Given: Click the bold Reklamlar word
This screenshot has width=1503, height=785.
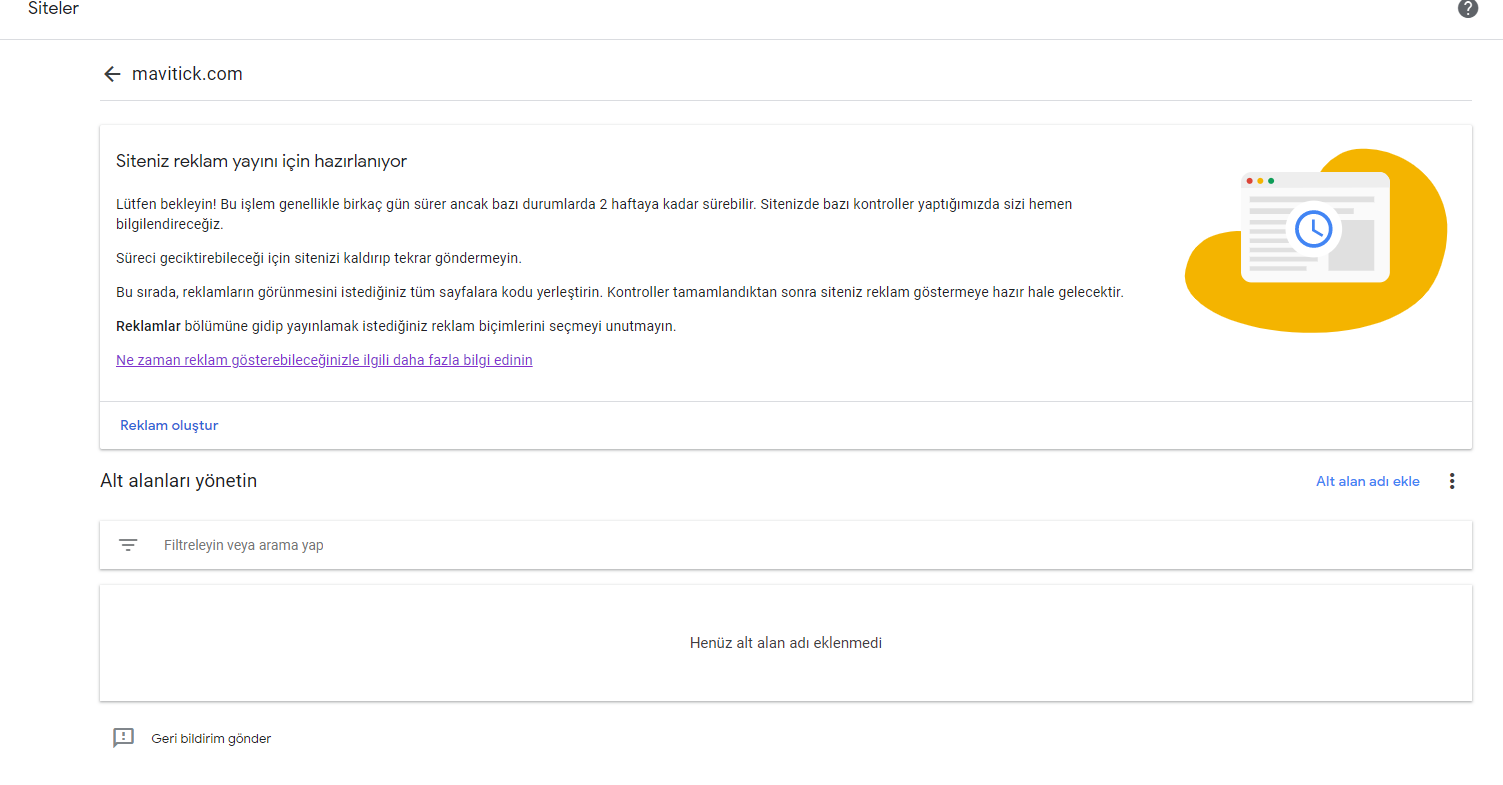Looking at the screenshot, I should pos(148,326).
